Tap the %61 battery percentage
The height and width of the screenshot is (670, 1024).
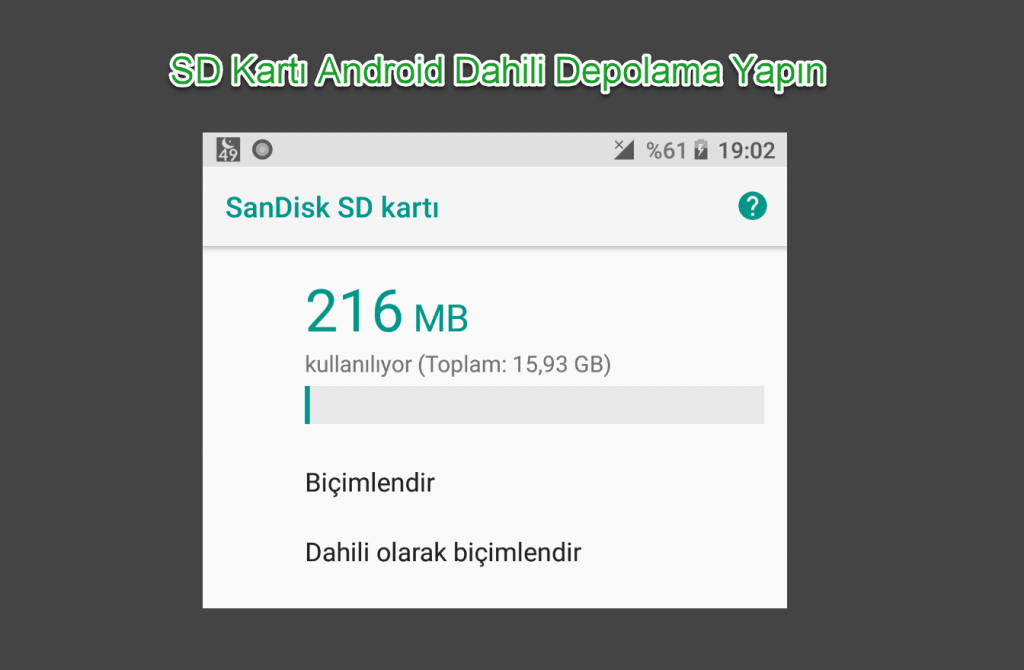click(665, 151)
